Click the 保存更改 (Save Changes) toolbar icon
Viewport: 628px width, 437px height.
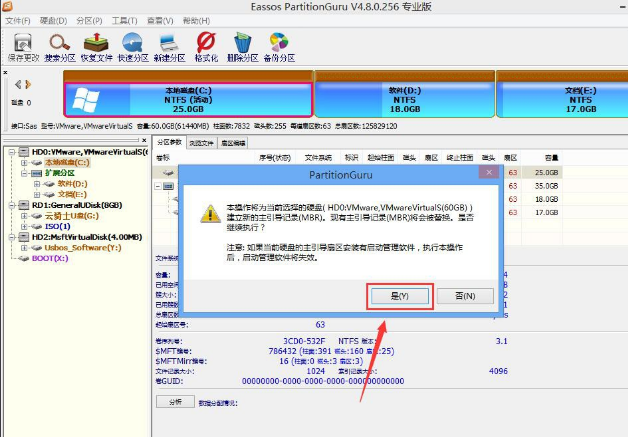(x=22, y=46)
